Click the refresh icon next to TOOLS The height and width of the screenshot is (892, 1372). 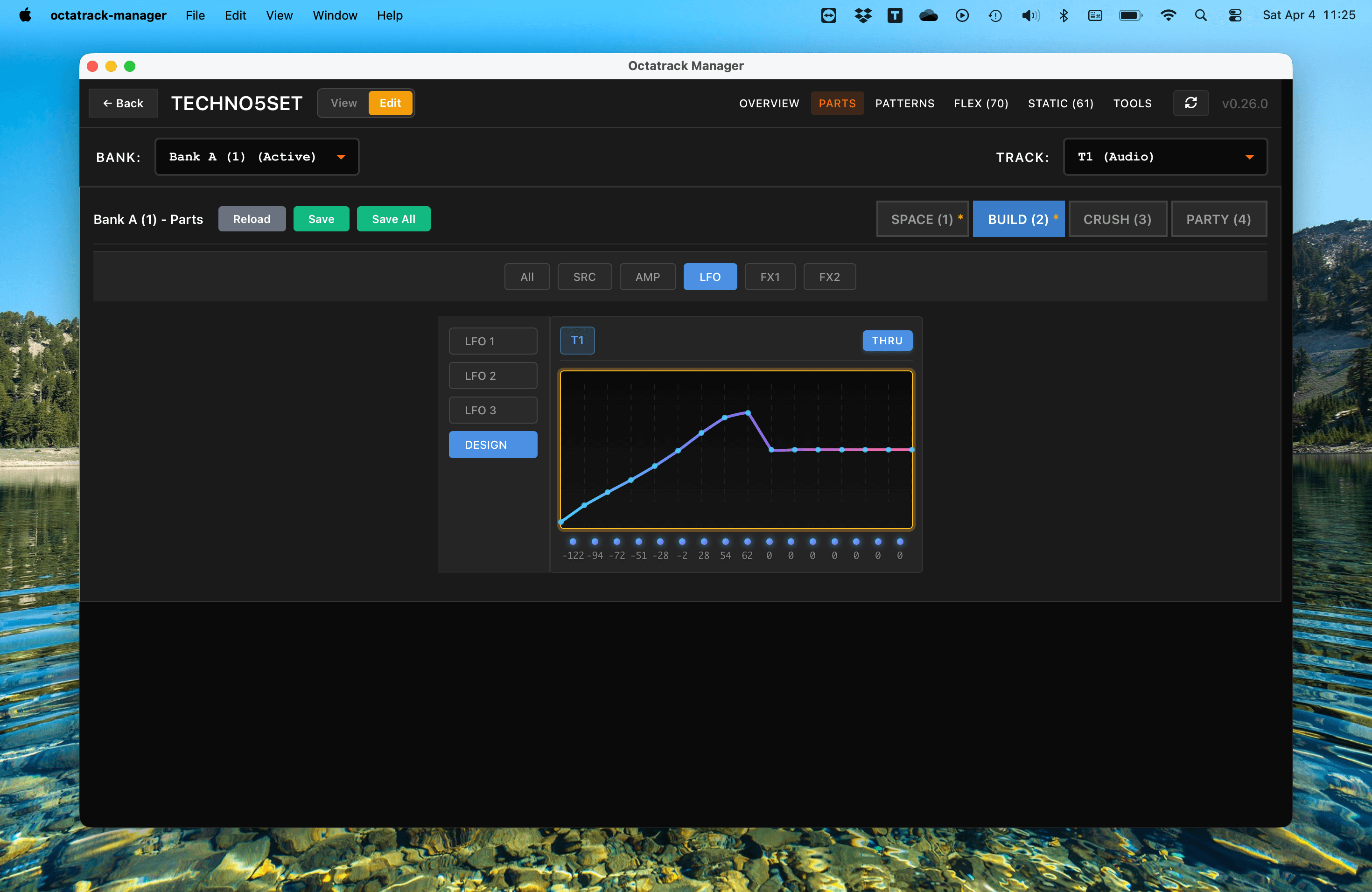(x=1190, y=103)
